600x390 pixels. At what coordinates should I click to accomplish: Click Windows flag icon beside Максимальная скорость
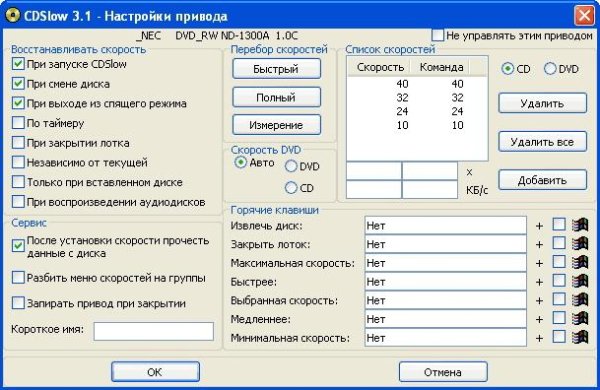click(x=580, y=263)
